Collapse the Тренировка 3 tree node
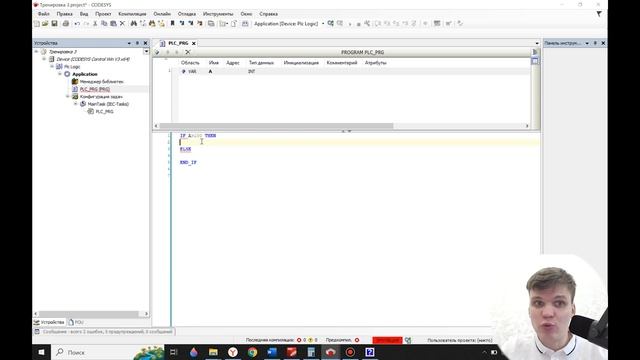The width and height of the screenshot is (640, 360). (36, 52)
